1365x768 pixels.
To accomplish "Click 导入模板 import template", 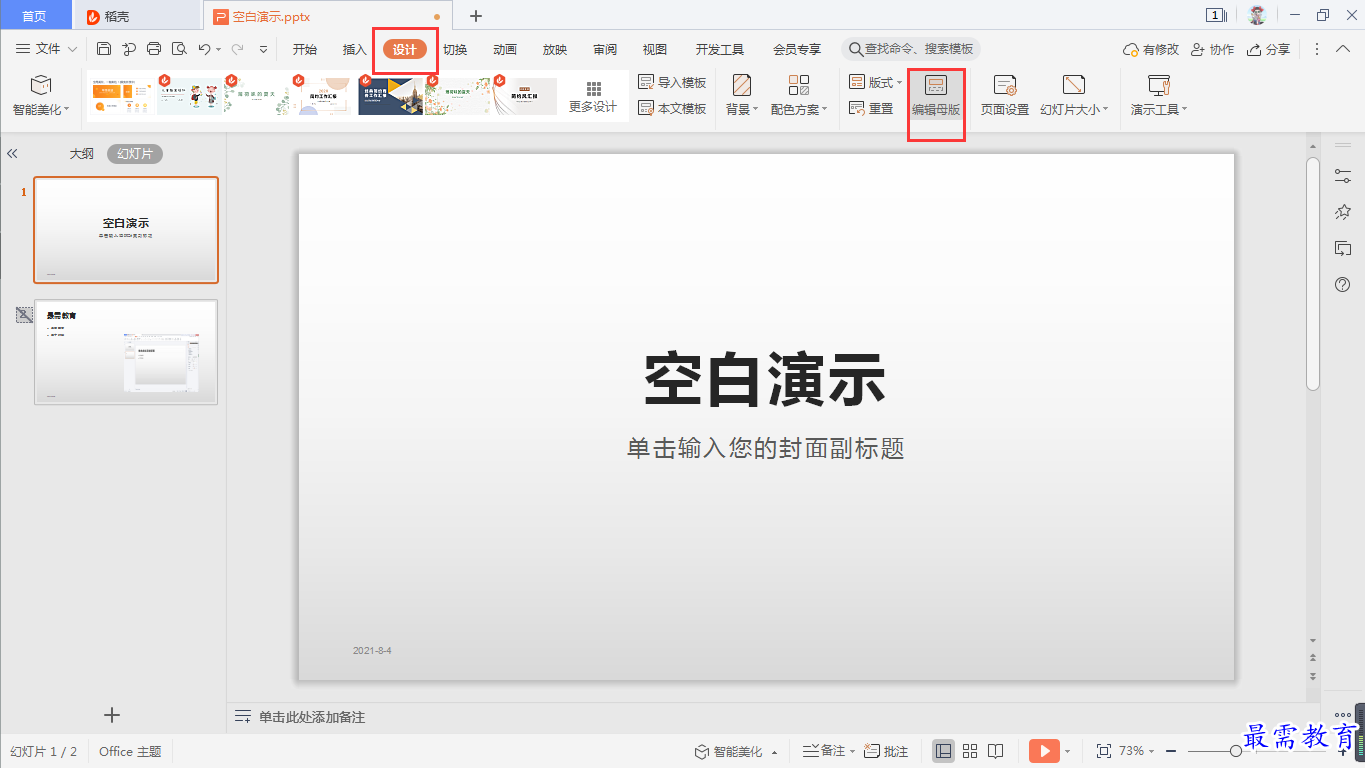I will click(x=672, y=82).
